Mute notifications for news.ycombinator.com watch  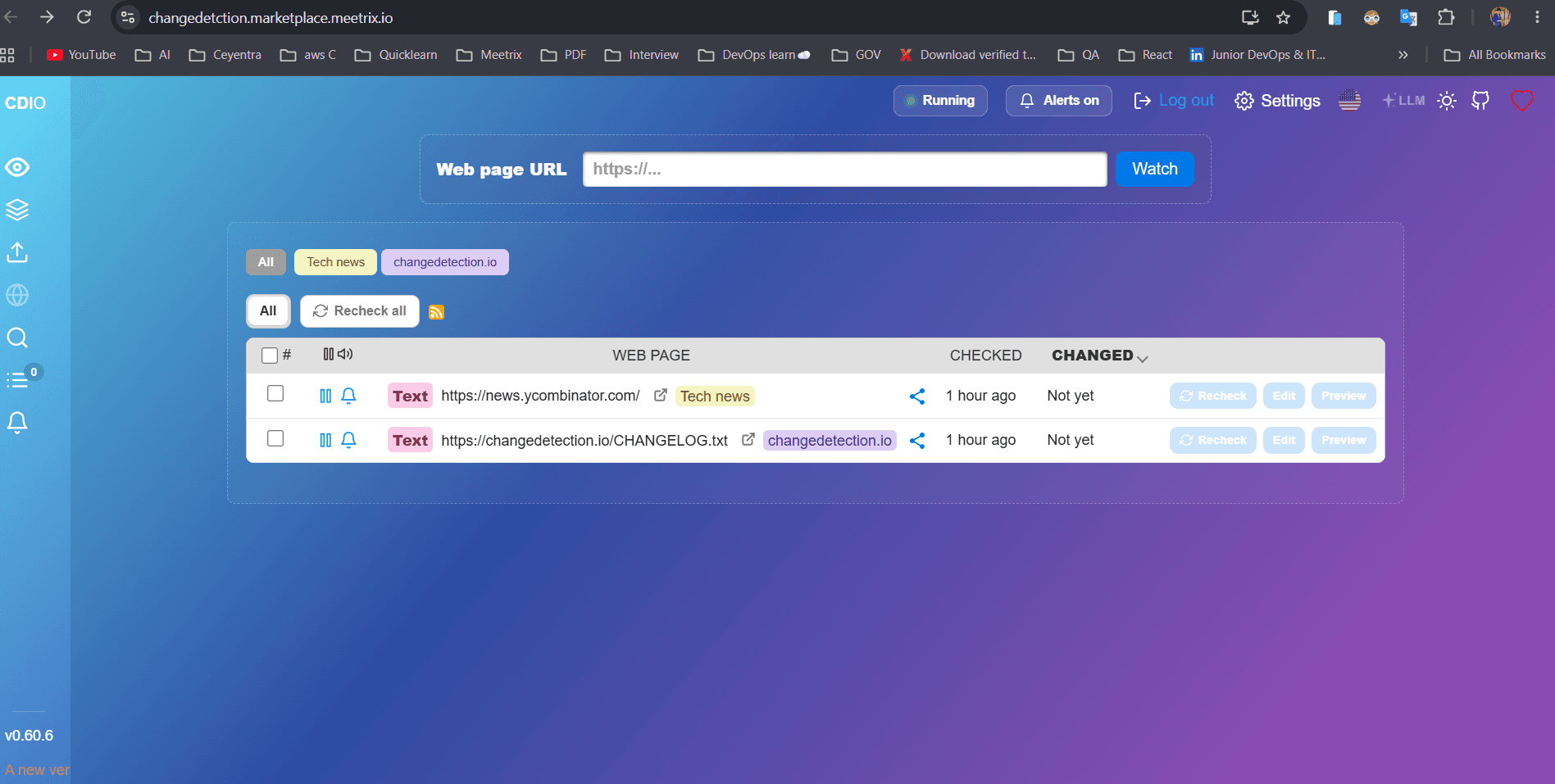pos(348,396)
